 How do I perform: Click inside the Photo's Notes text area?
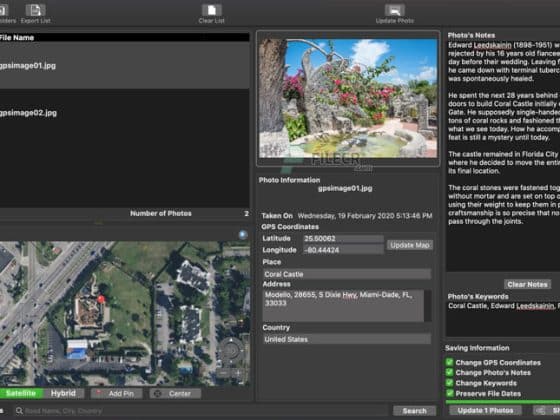[x=503, y=155]
